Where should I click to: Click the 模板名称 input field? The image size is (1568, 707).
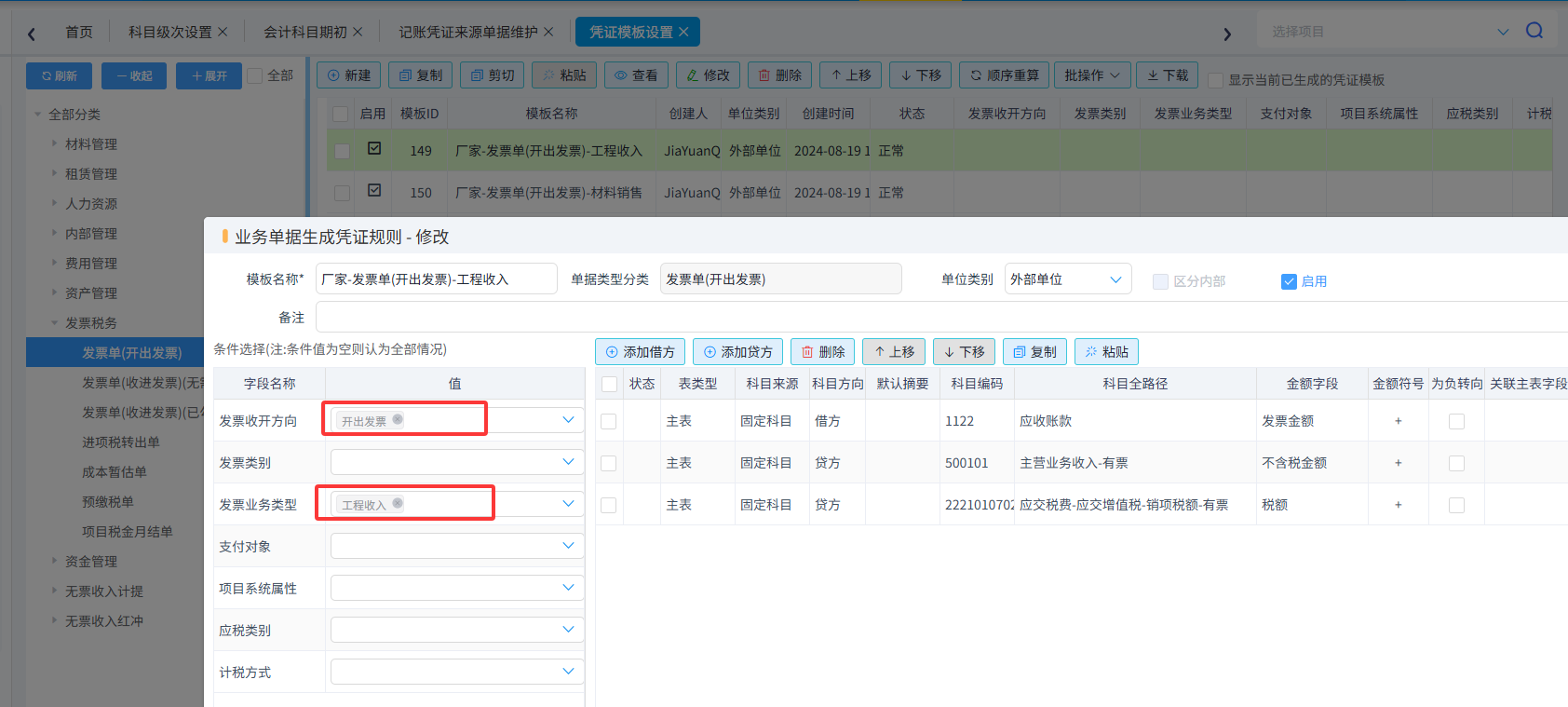point(437,279)
